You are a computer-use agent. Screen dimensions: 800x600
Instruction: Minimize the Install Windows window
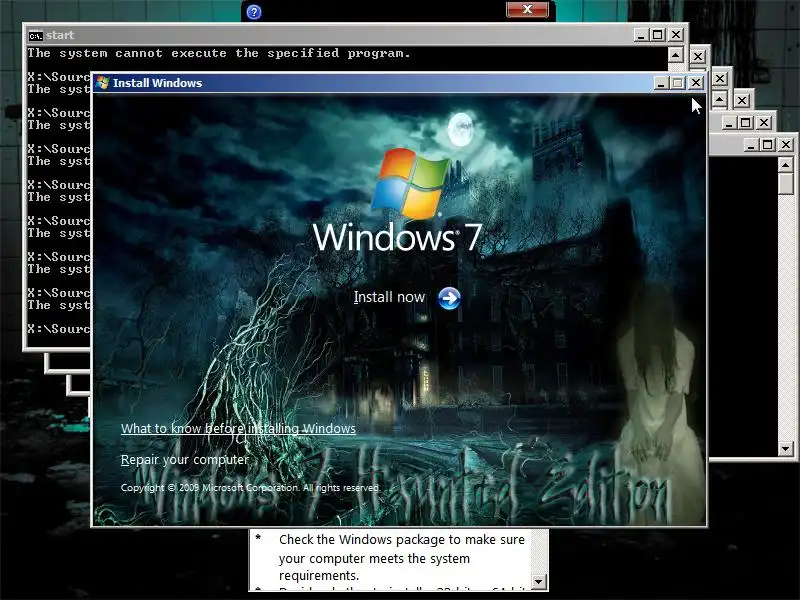(661, 83)
